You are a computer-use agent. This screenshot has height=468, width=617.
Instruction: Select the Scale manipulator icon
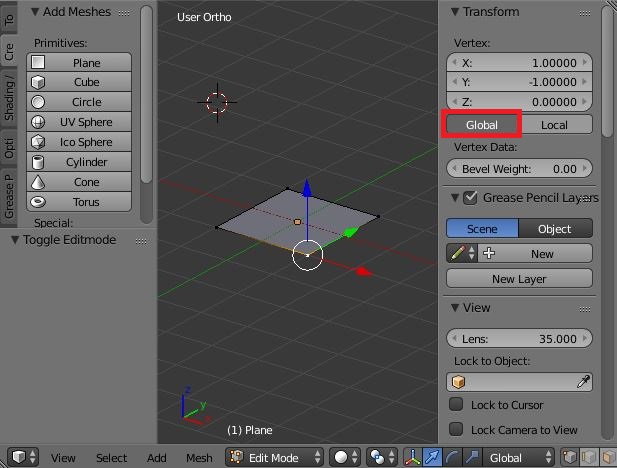point(472,457)
